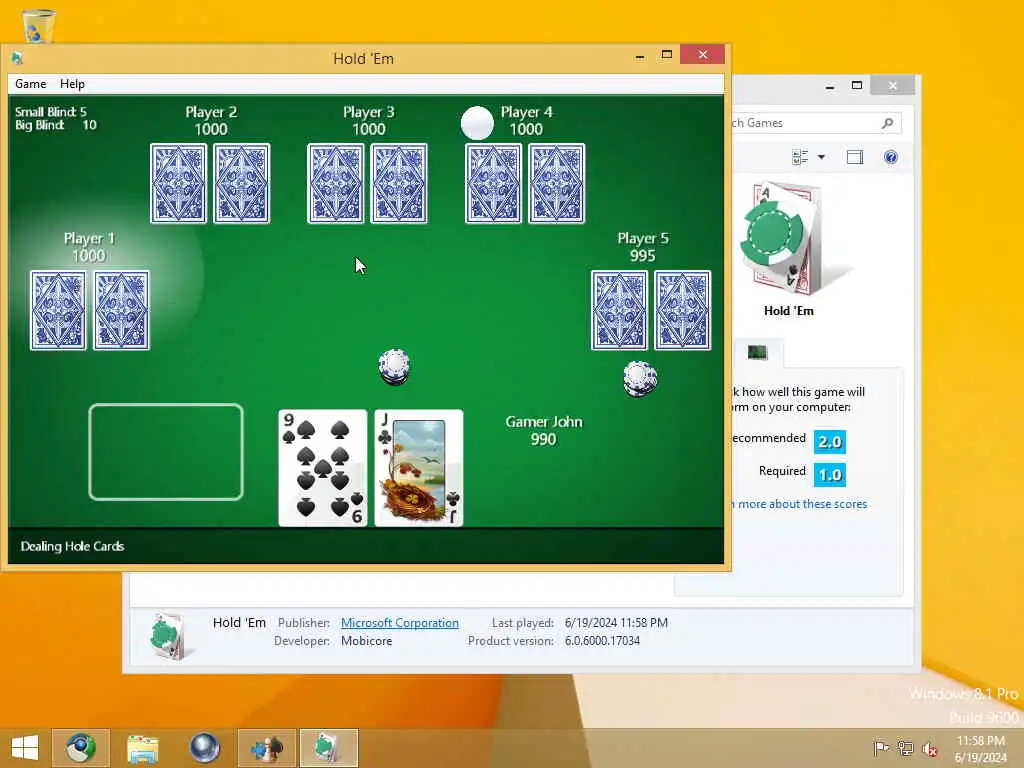Image resolution: width=1024 pixels, height=768 pixels.
Task: Click the Action Center flag tray icon
Action: click(881, 748)
